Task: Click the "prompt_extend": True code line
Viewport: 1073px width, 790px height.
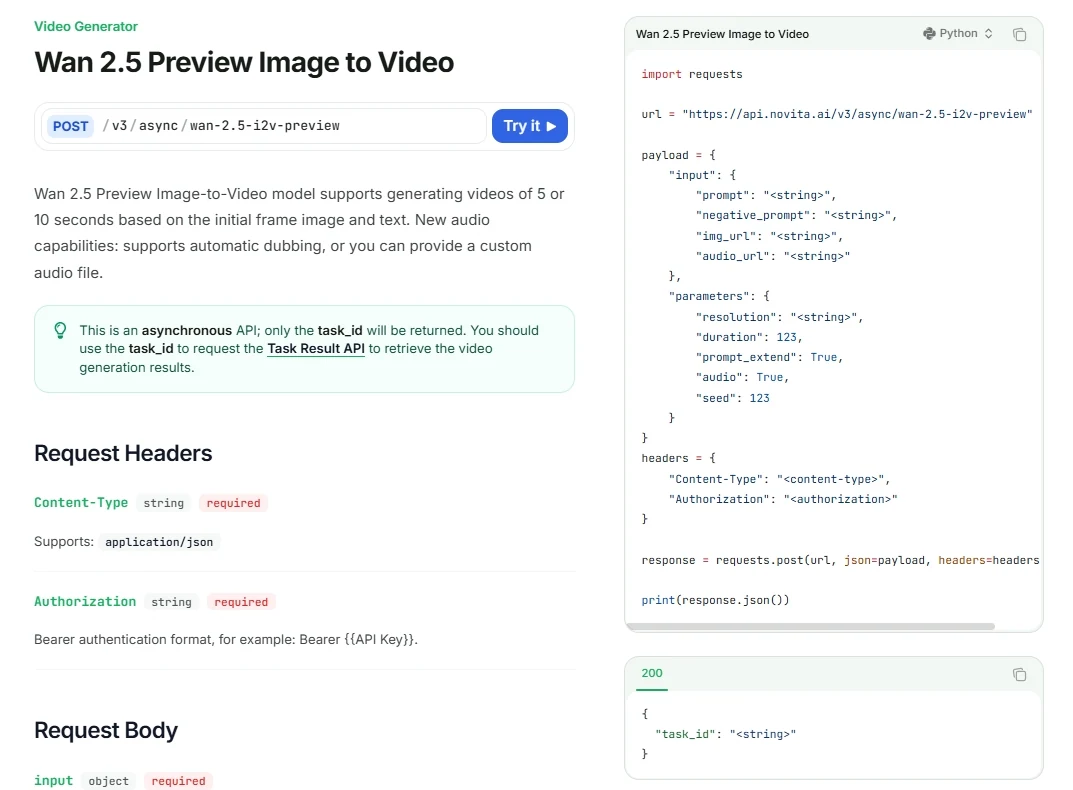Action: click(769, 357)
